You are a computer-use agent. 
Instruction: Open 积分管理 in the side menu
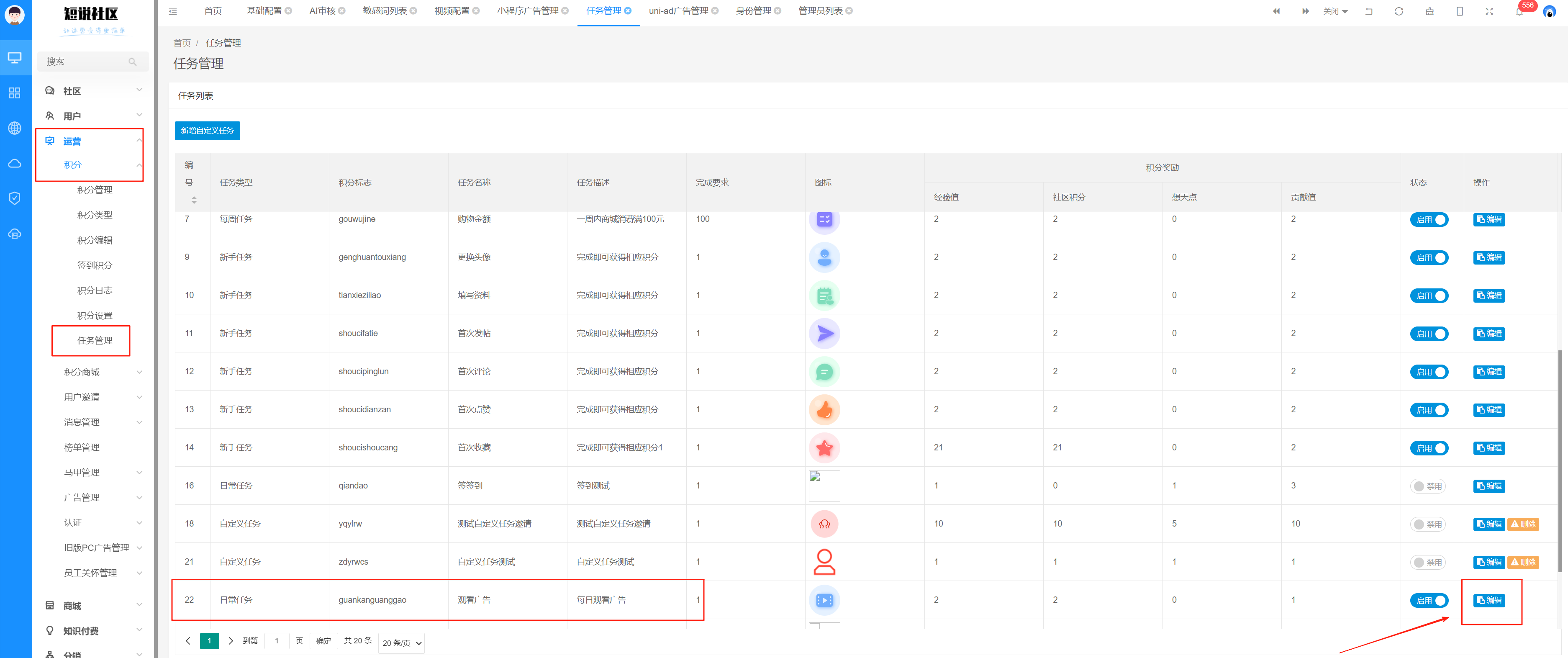(x=94, y=190)
